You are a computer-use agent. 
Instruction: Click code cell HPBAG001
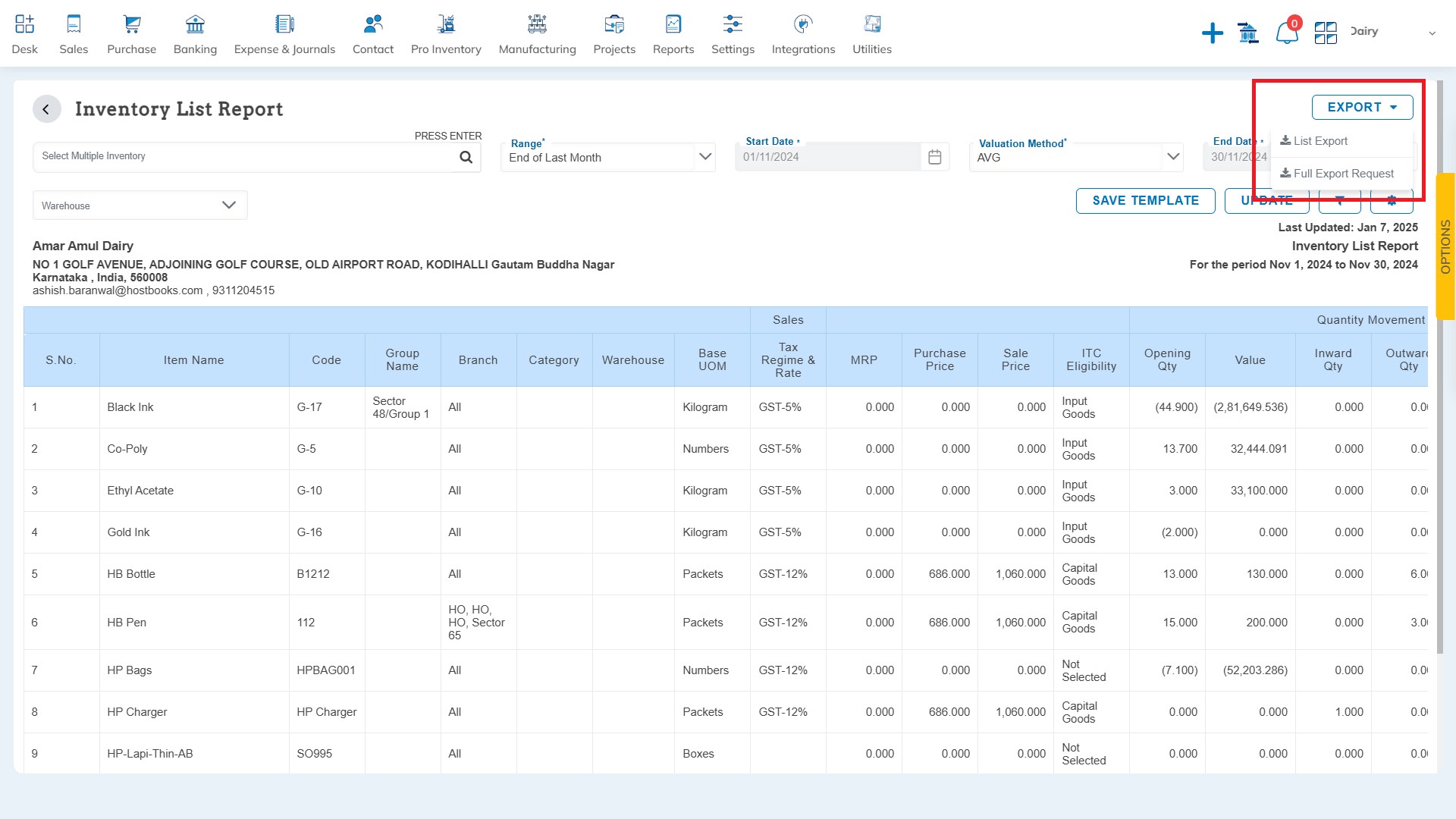326,670
